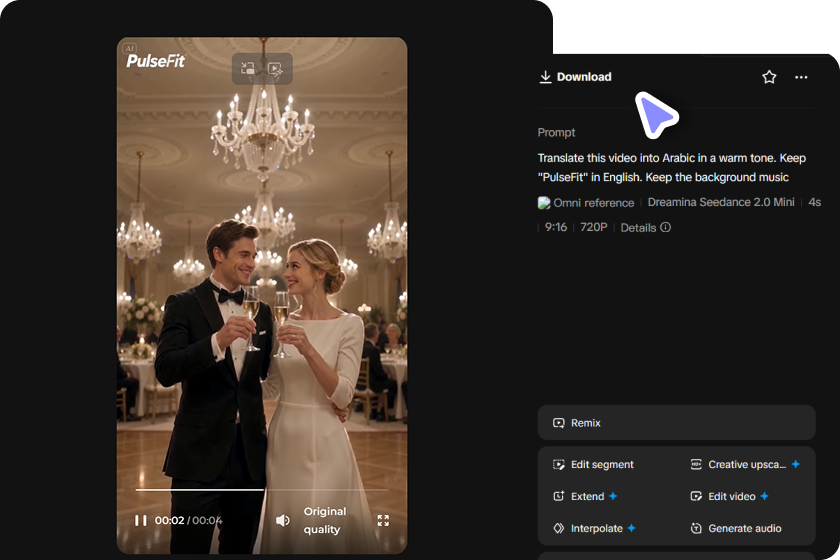Click the download arrow icon
Viewport: 840px width, 560px height.
point(545,77)
